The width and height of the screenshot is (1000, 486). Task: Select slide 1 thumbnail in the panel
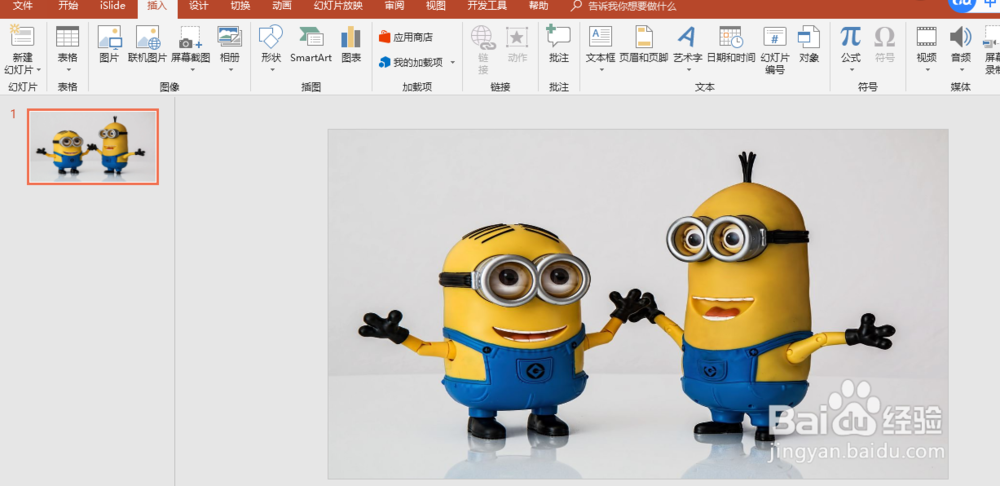pyautogui.click(x=93, y=147)
